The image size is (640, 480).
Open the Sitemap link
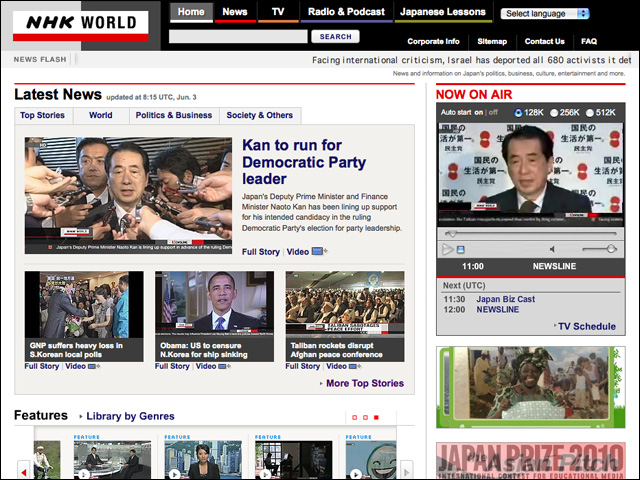coord(492,41)
